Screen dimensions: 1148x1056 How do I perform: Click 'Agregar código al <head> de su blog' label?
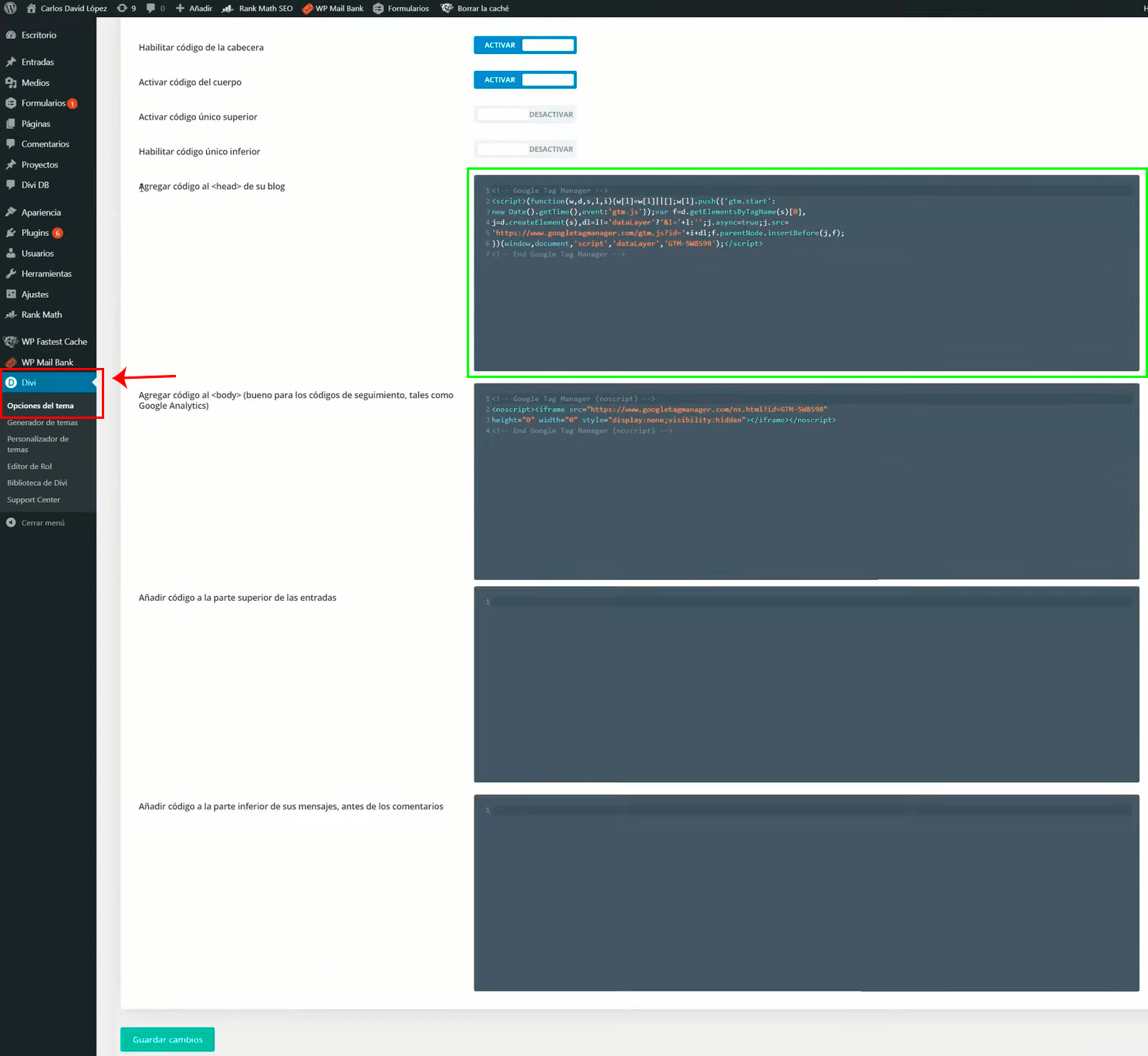click(212, 187)
